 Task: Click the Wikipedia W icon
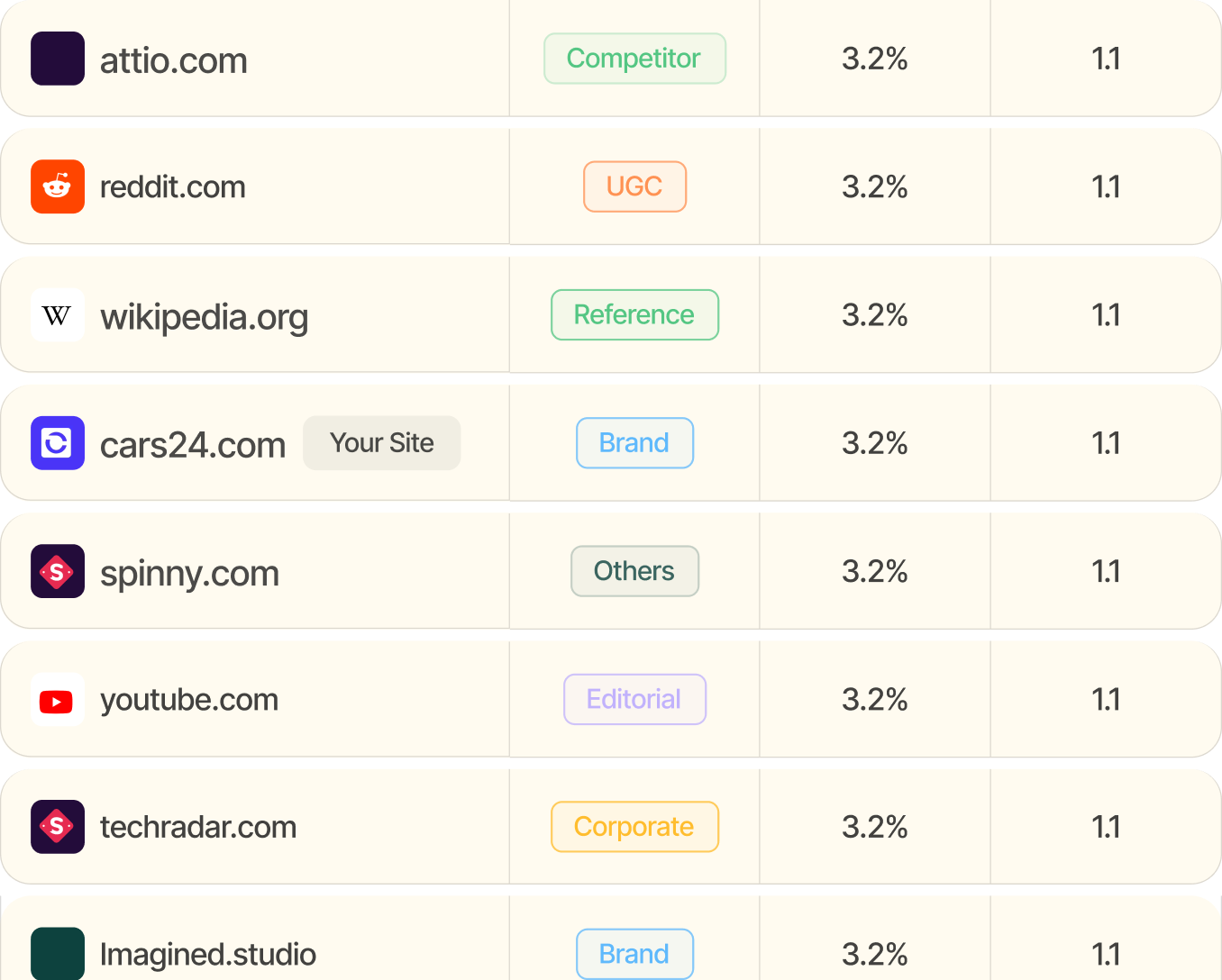point(58,315)
